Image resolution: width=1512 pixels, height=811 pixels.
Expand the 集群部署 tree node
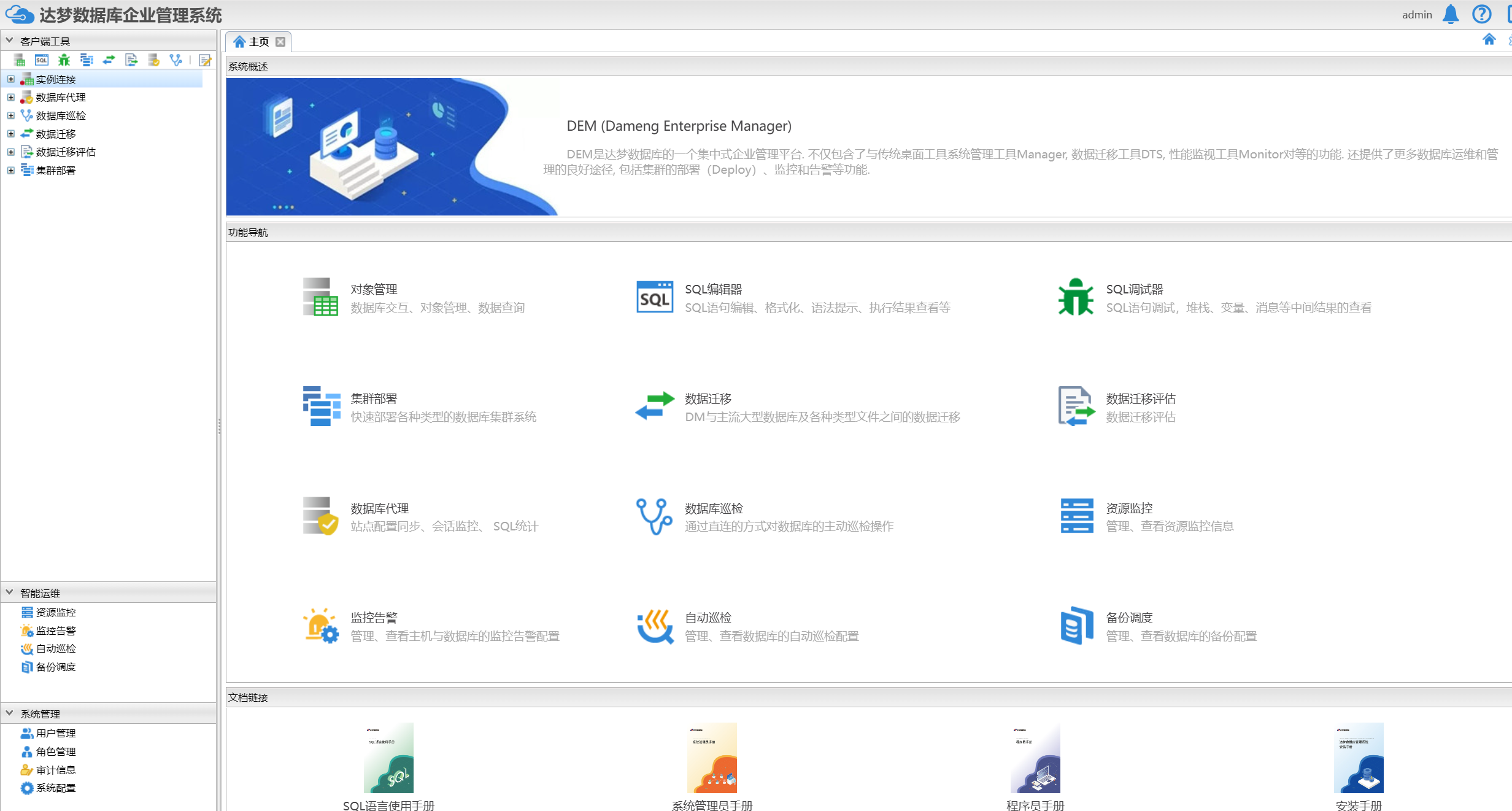(10, 170)
